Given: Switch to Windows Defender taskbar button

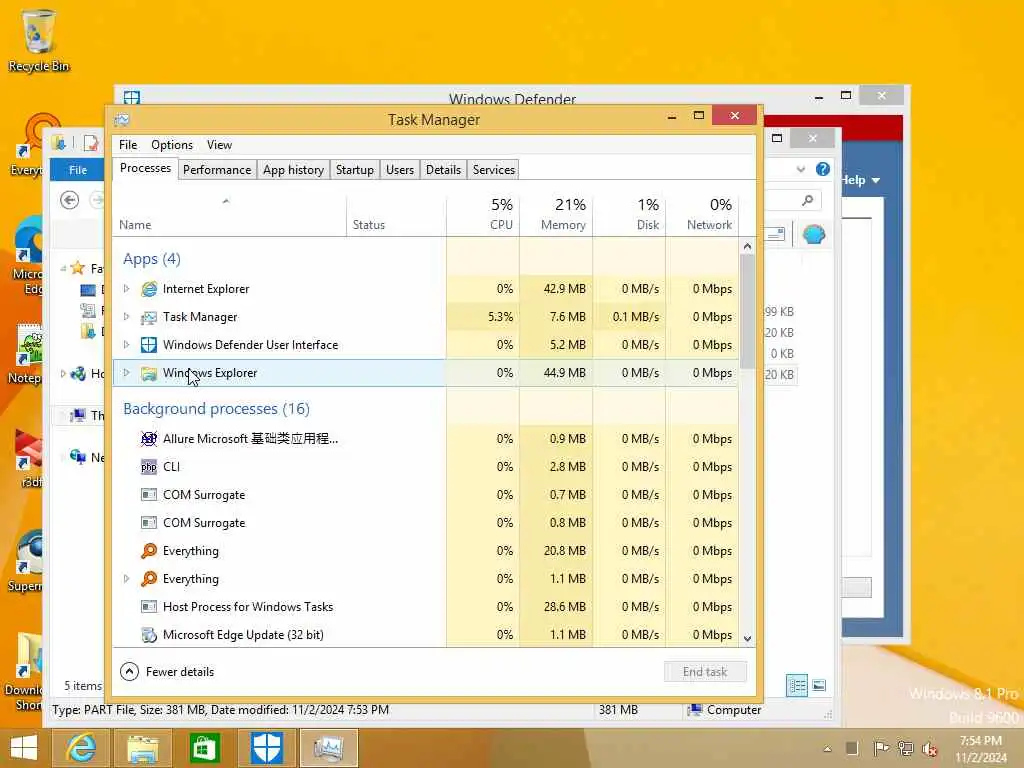Looking at the screenshot, I should 266,748.
